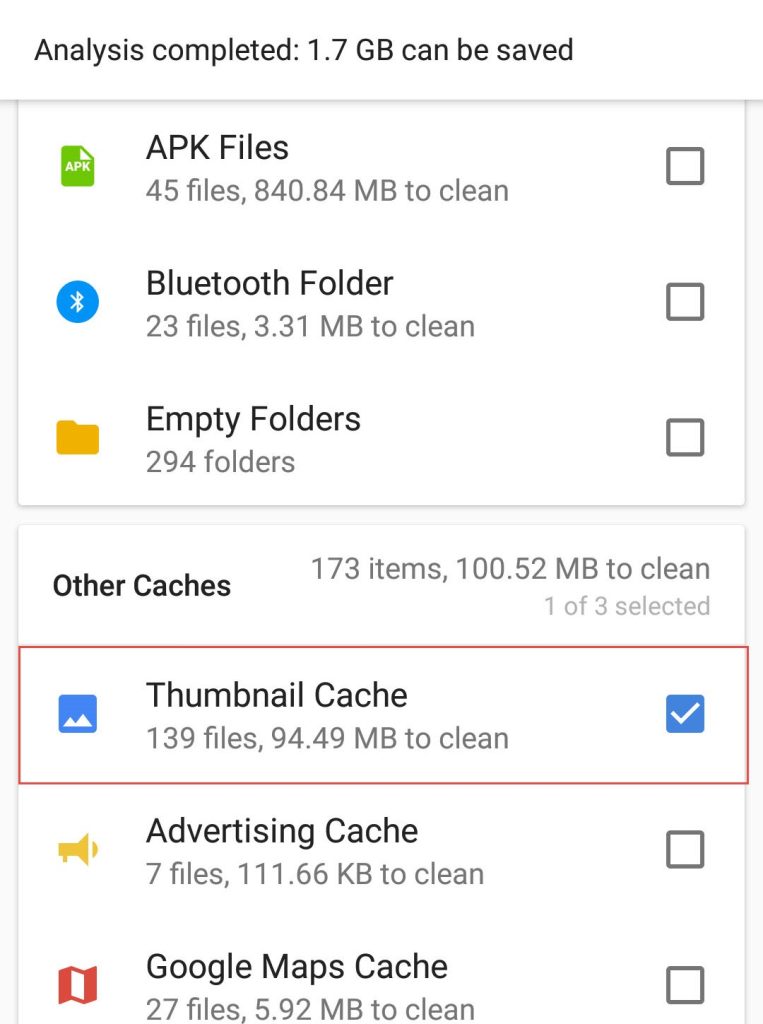This screenshot has height=1024, width=763.
Task: Check the Google Maps Cache checkbox
Action: 685,984
